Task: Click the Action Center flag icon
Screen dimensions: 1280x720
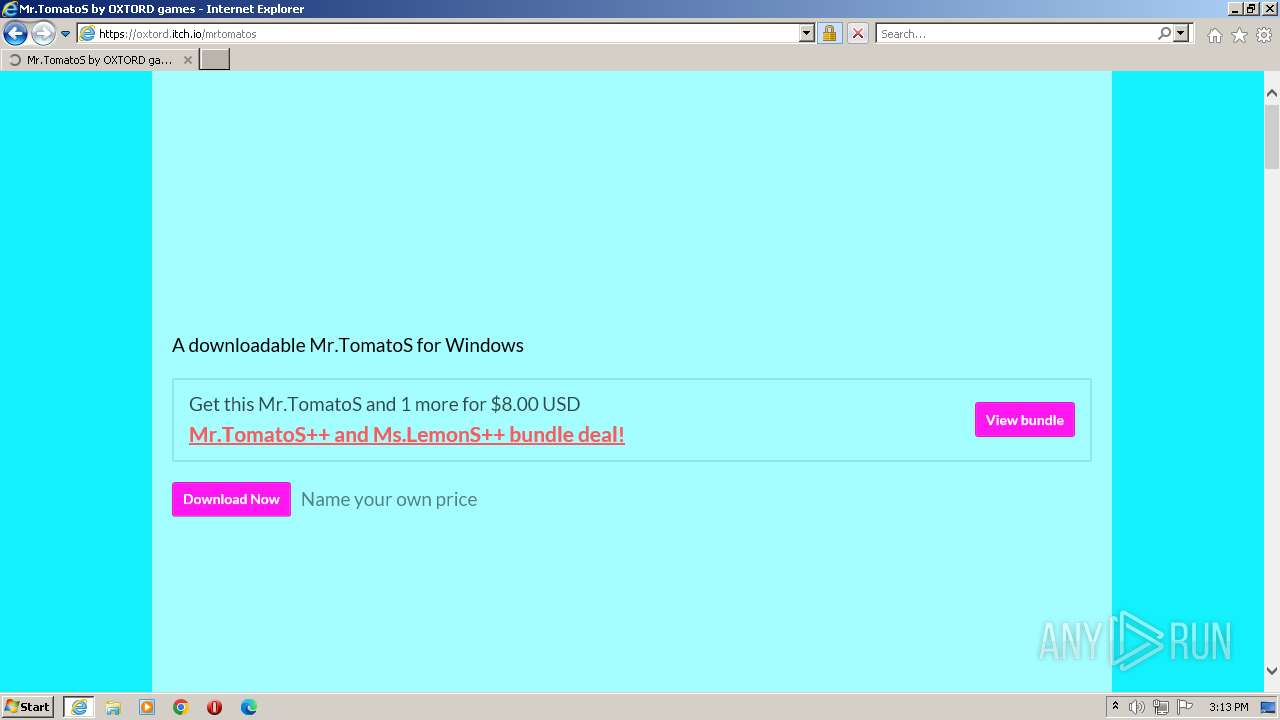Action: (1185, 707)
